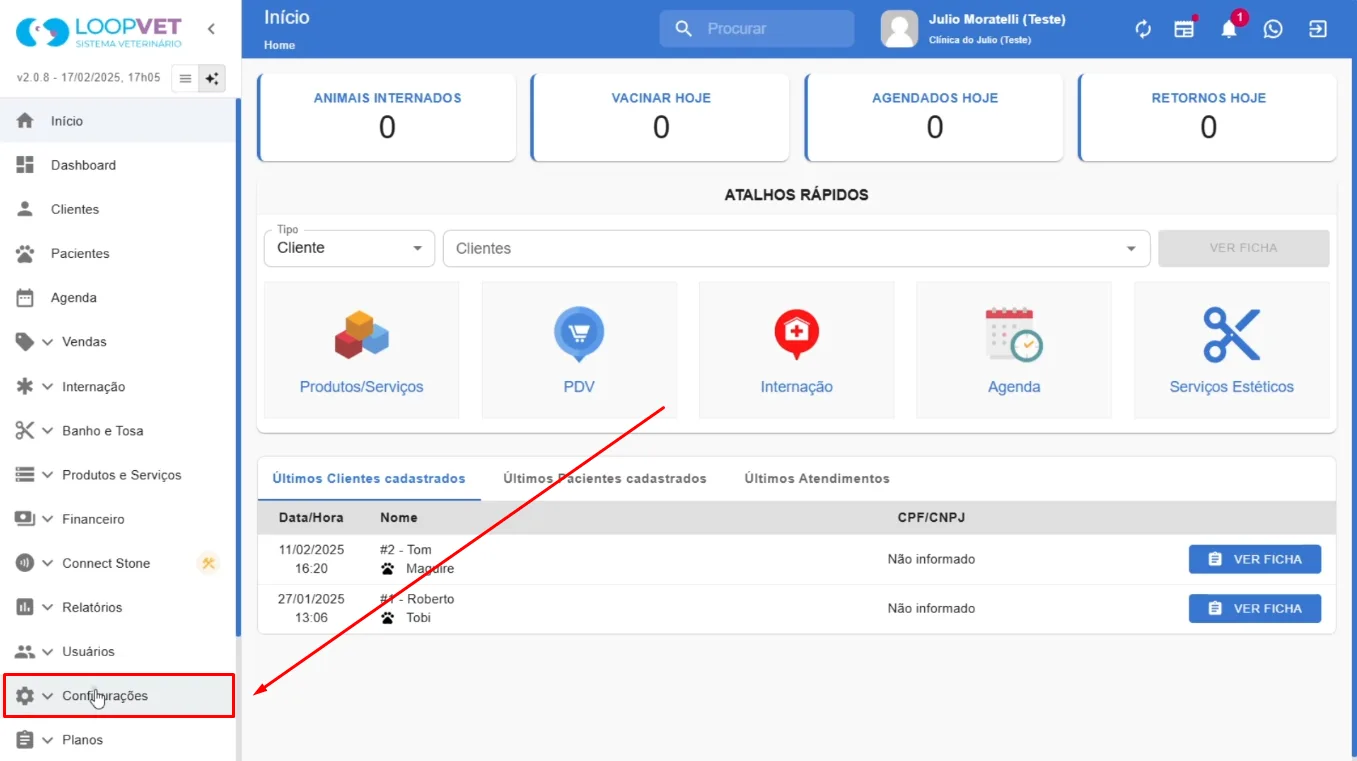Click the '#2 - Tom' client name

pyautogui.click(x=406, y=550)
